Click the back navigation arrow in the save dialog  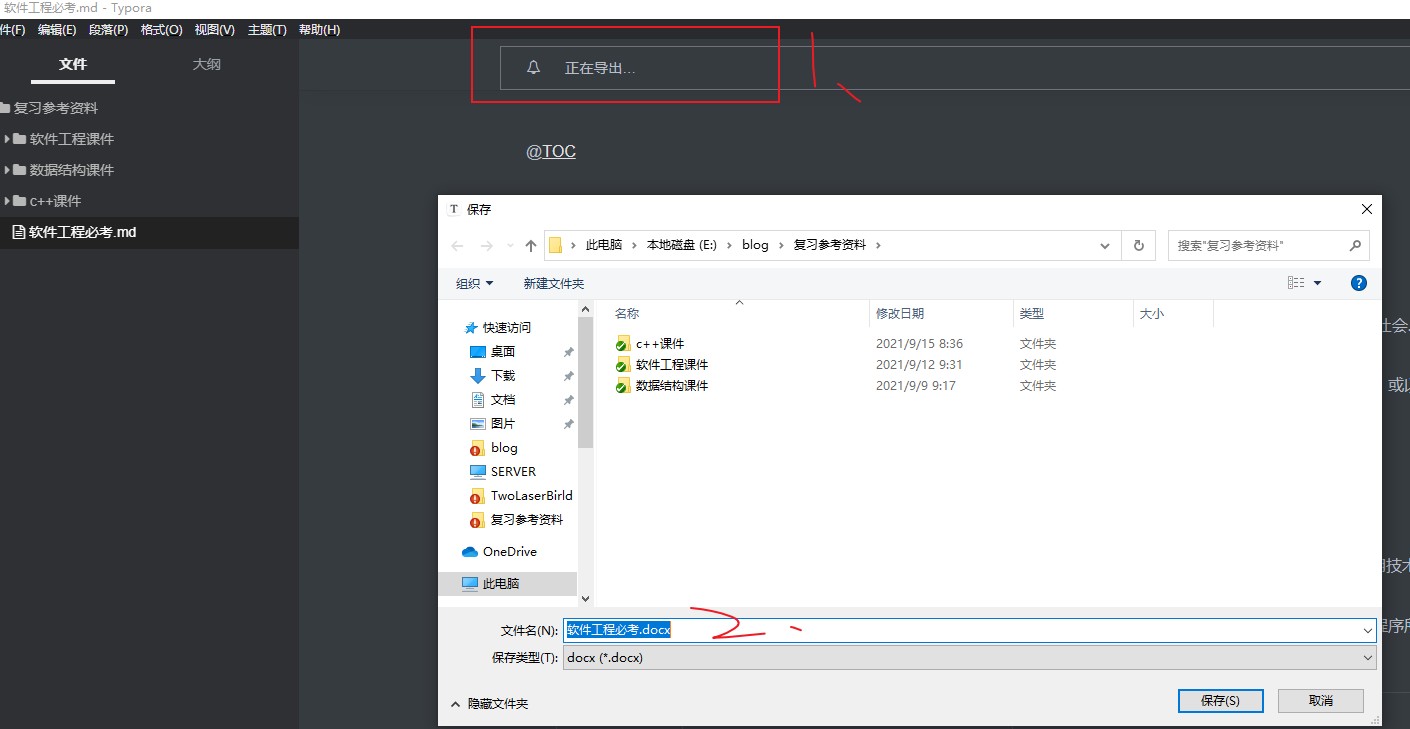[x=457, y=244]
